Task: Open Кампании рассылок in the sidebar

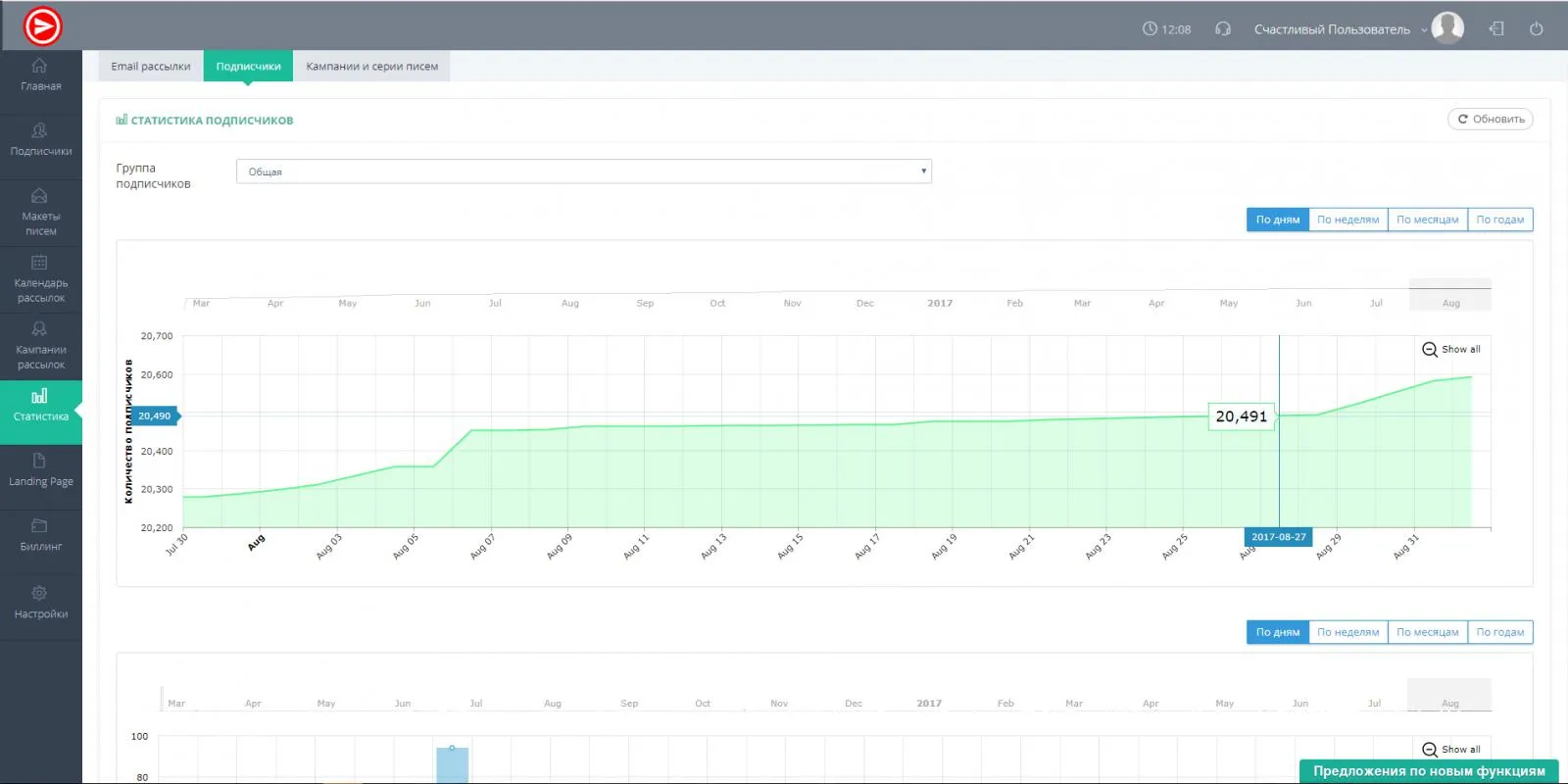Action: click(x=40, y=346)
